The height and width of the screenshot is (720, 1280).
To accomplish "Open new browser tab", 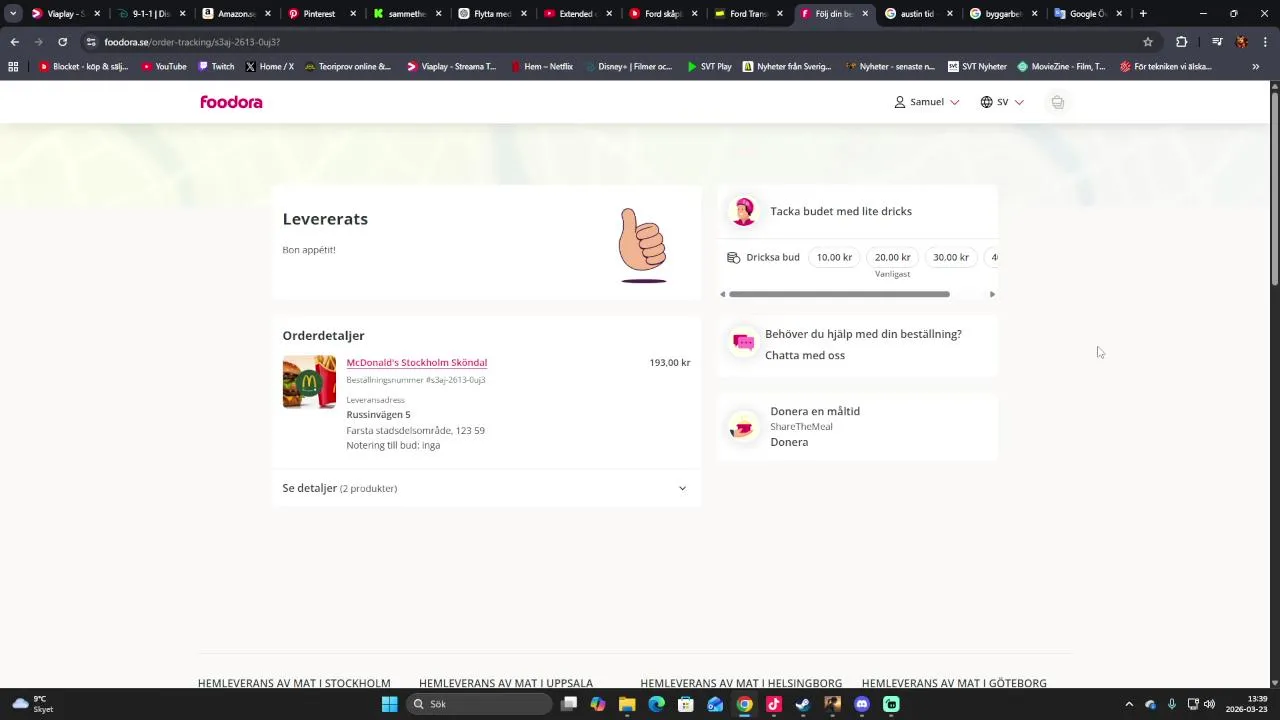I will coord(1143,14).
